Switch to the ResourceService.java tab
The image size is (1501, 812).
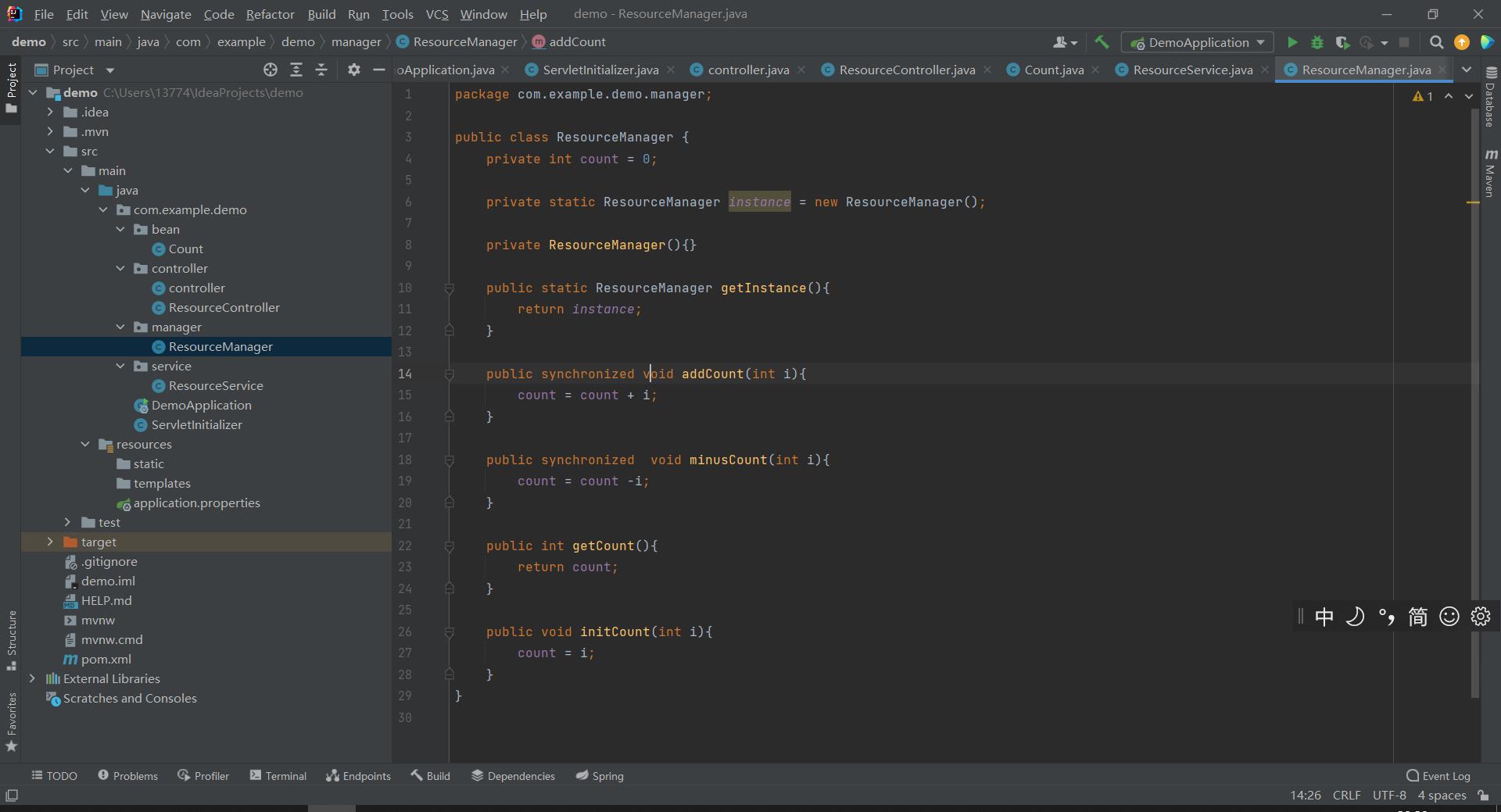1191,70
